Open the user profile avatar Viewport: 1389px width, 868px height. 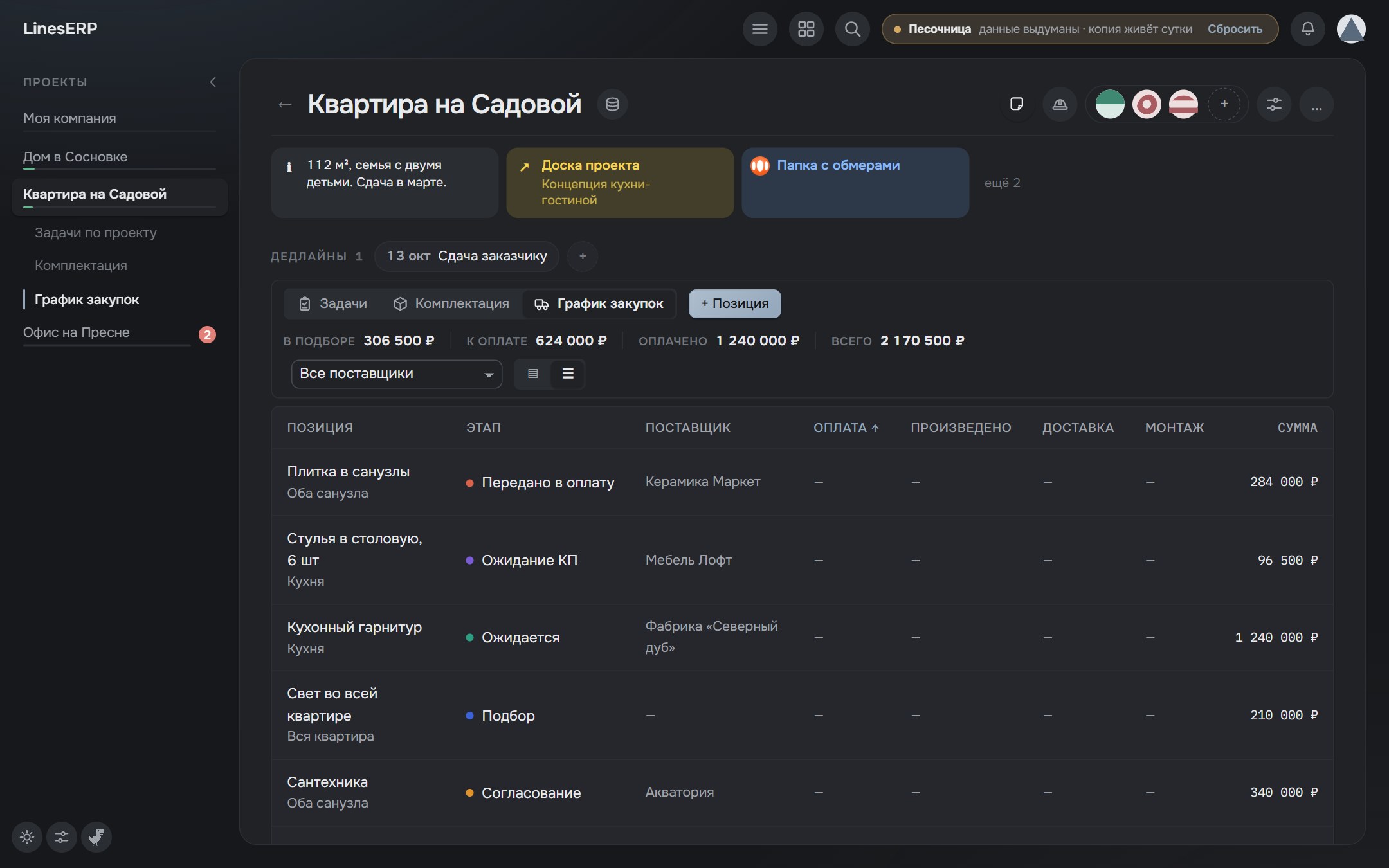click(1351, 29)
